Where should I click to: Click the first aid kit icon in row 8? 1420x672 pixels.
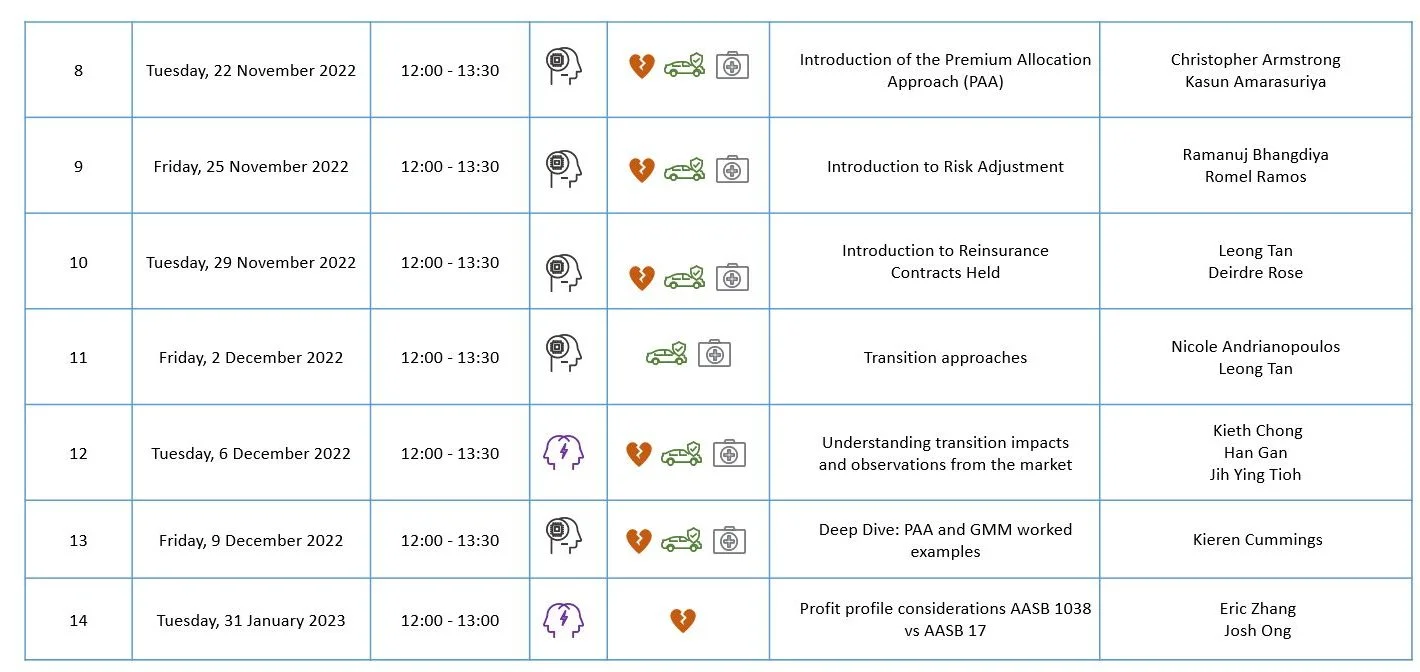pyautogui.click(x=732, y=67)
